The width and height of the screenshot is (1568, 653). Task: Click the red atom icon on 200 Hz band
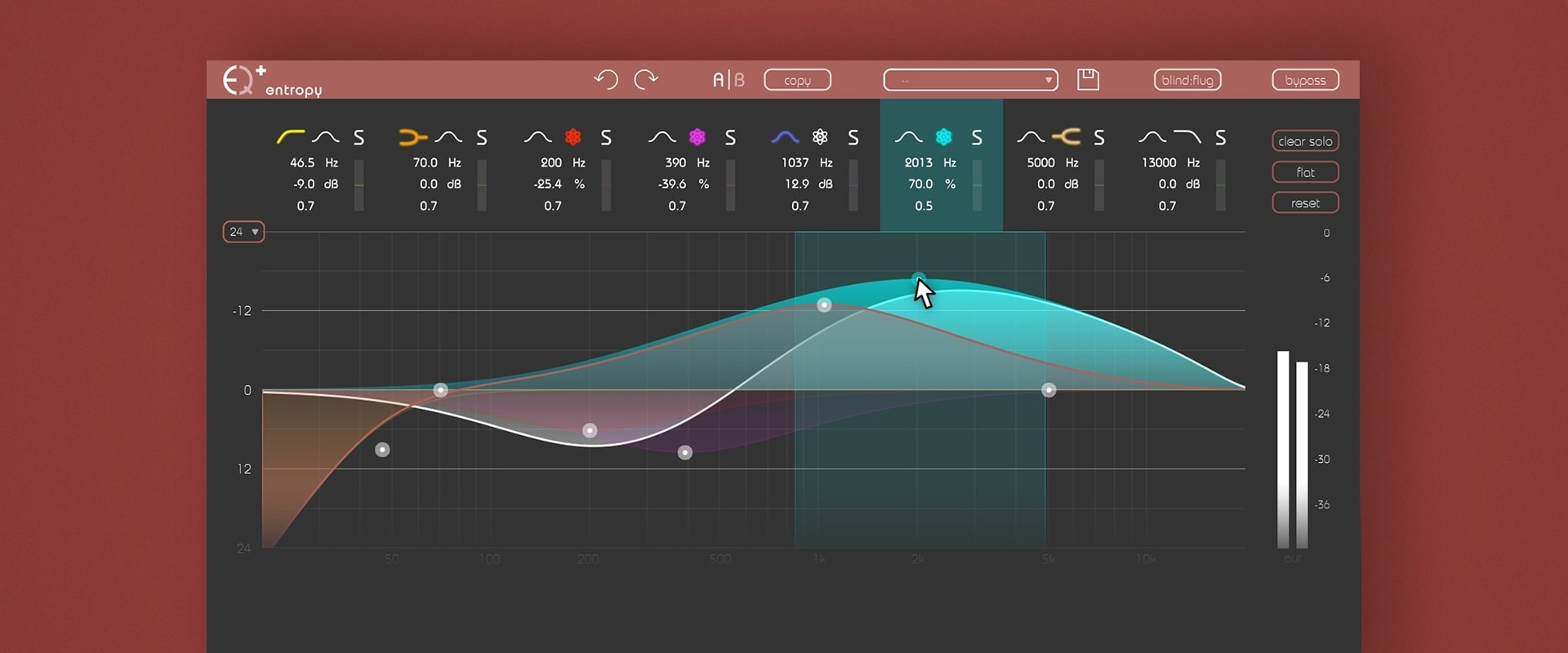tap(573, 137)
